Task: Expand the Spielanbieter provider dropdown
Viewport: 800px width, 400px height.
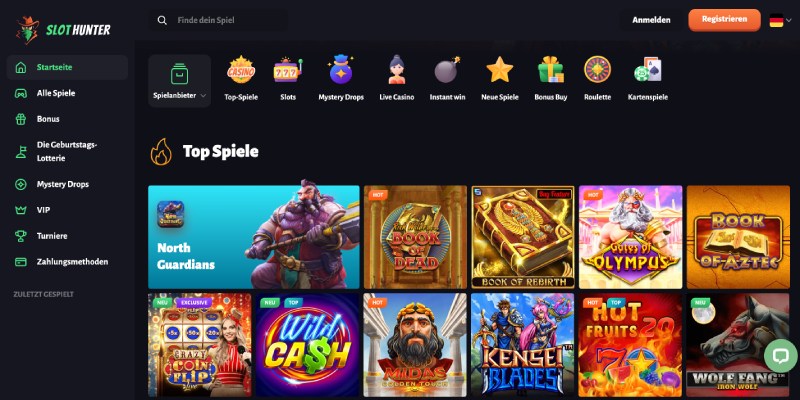Action: [180, 81]
